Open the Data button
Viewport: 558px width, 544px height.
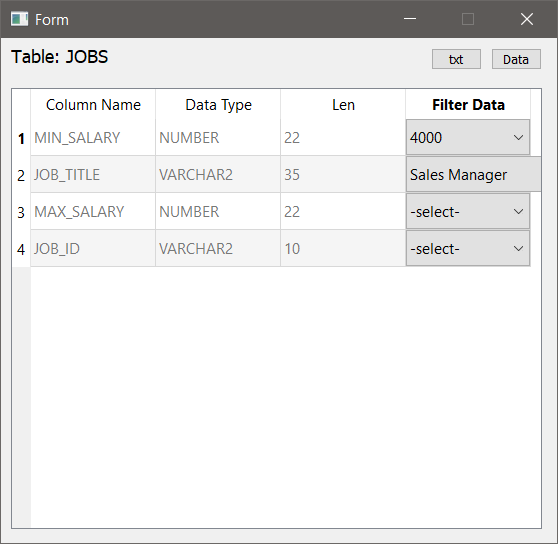pos(516,59)
